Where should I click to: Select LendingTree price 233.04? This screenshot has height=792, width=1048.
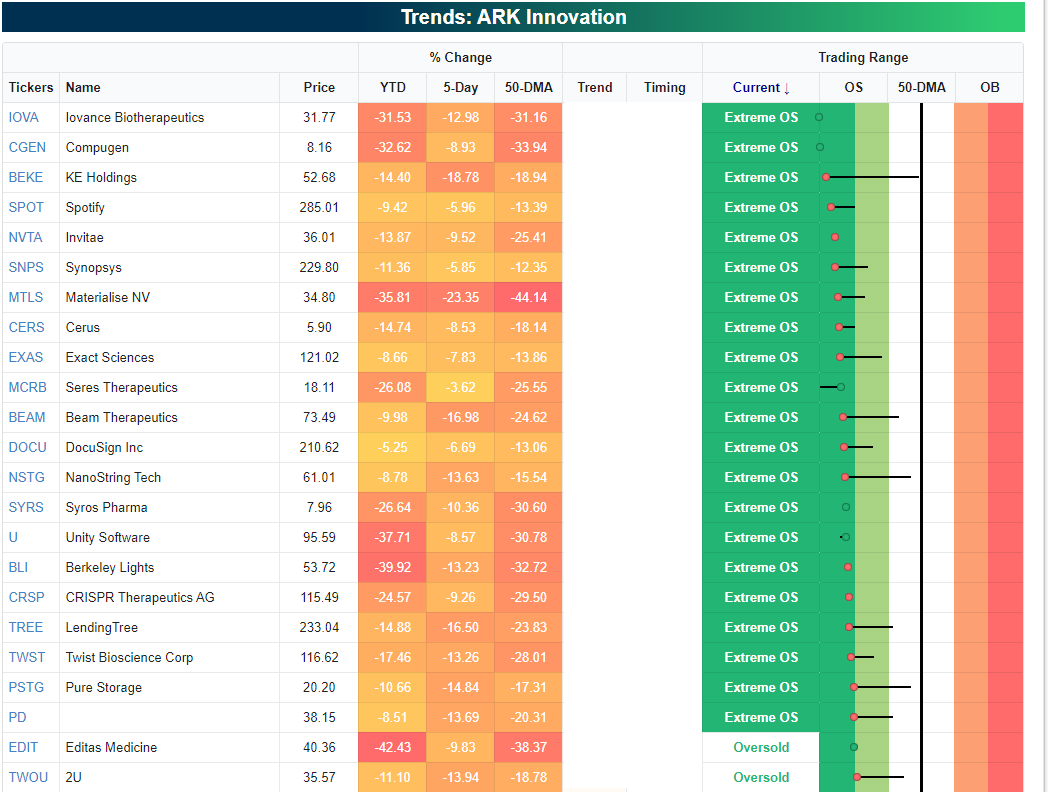tap(319, 628)
